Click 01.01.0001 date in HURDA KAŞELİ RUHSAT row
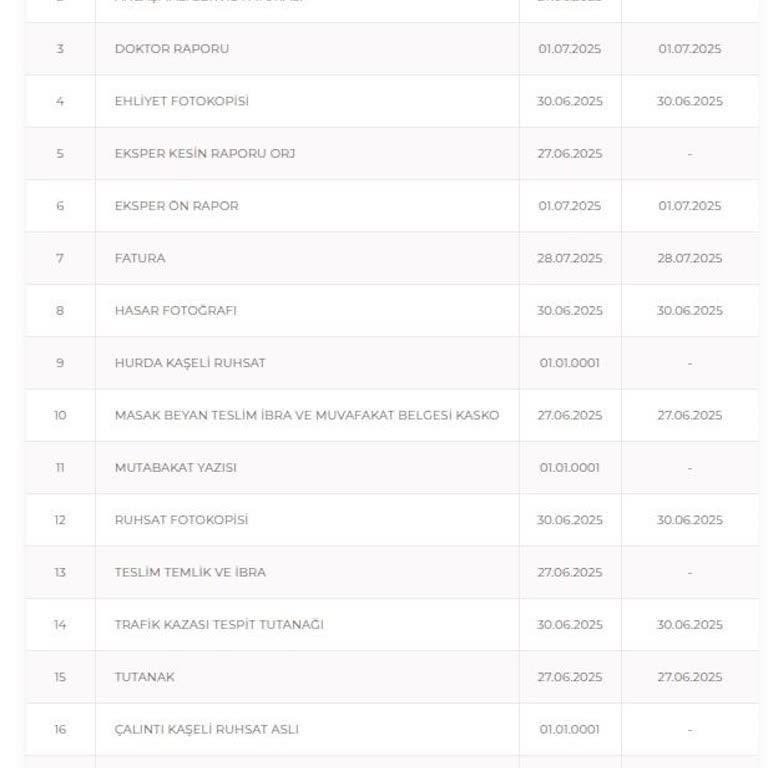This screenshot has height=768, width=768. point(569,363)
